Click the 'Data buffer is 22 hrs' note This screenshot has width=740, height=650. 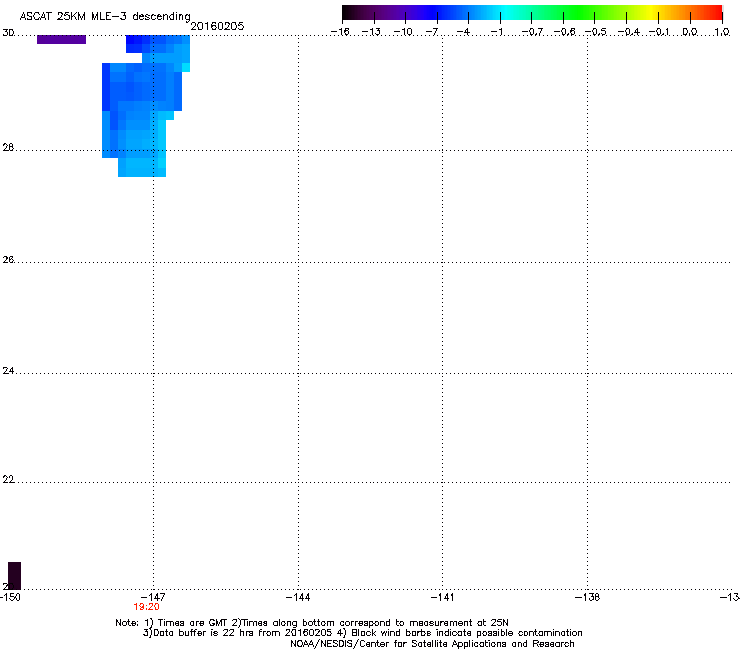pos(362,633)
